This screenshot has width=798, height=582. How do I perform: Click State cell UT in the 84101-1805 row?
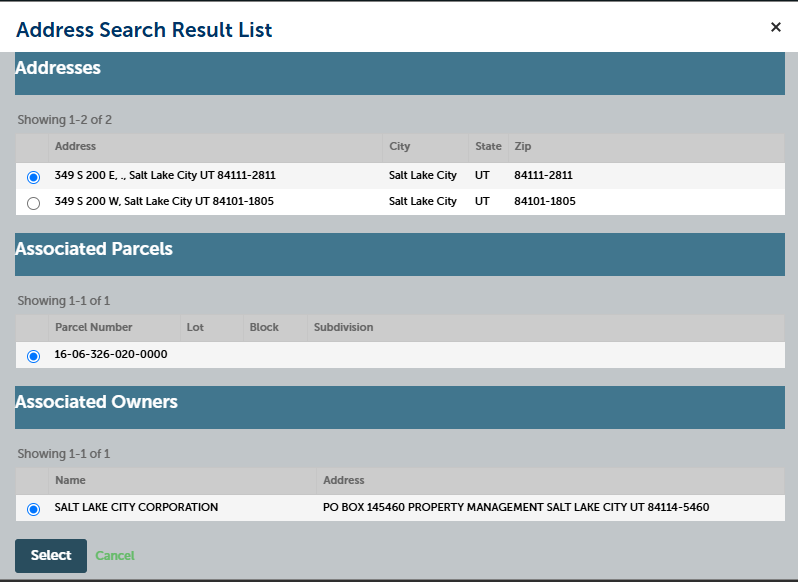pyautogui.click(x=482, y=201)
